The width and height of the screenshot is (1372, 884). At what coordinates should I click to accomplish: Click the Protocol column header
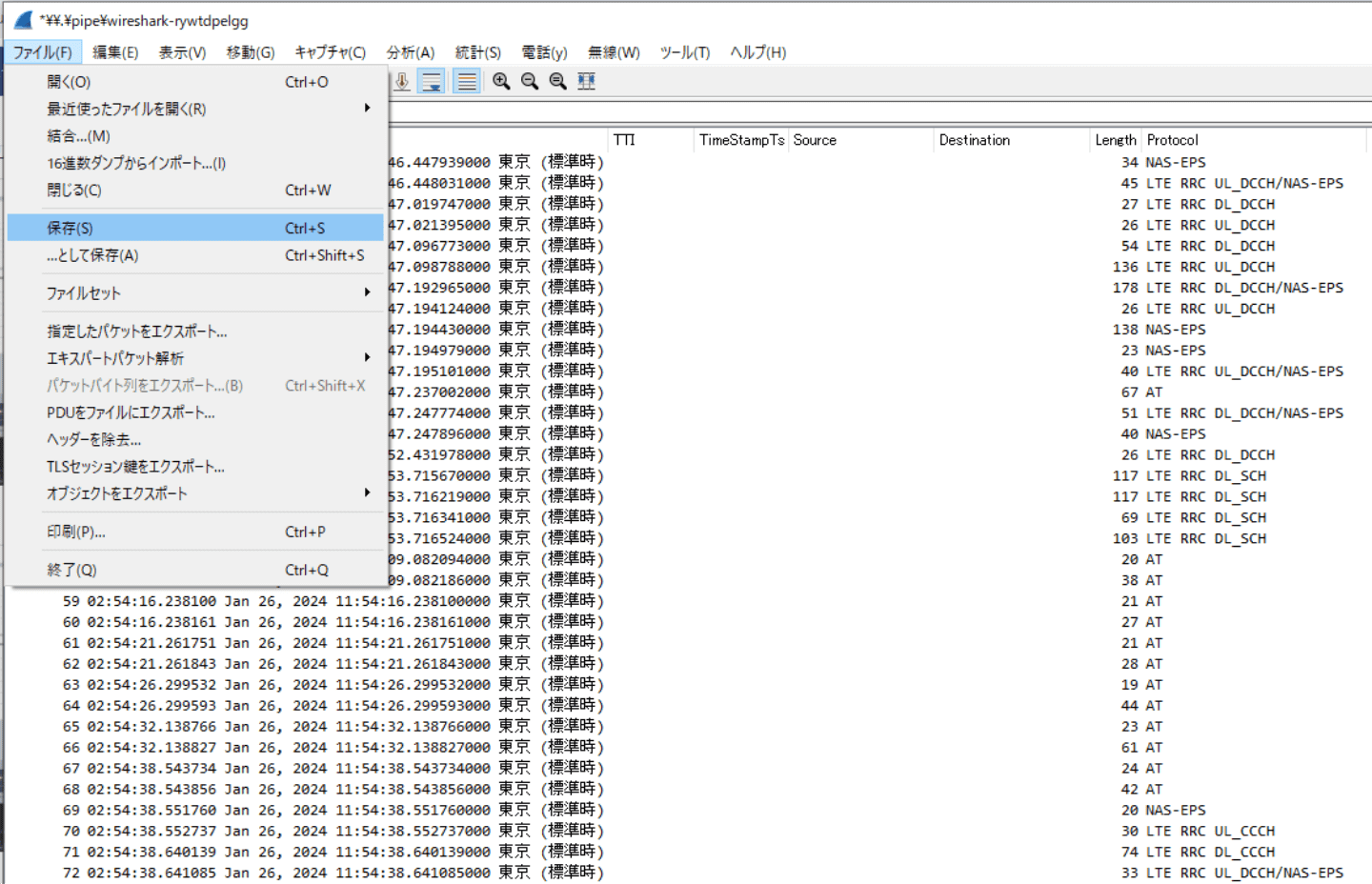point(1172,140)
